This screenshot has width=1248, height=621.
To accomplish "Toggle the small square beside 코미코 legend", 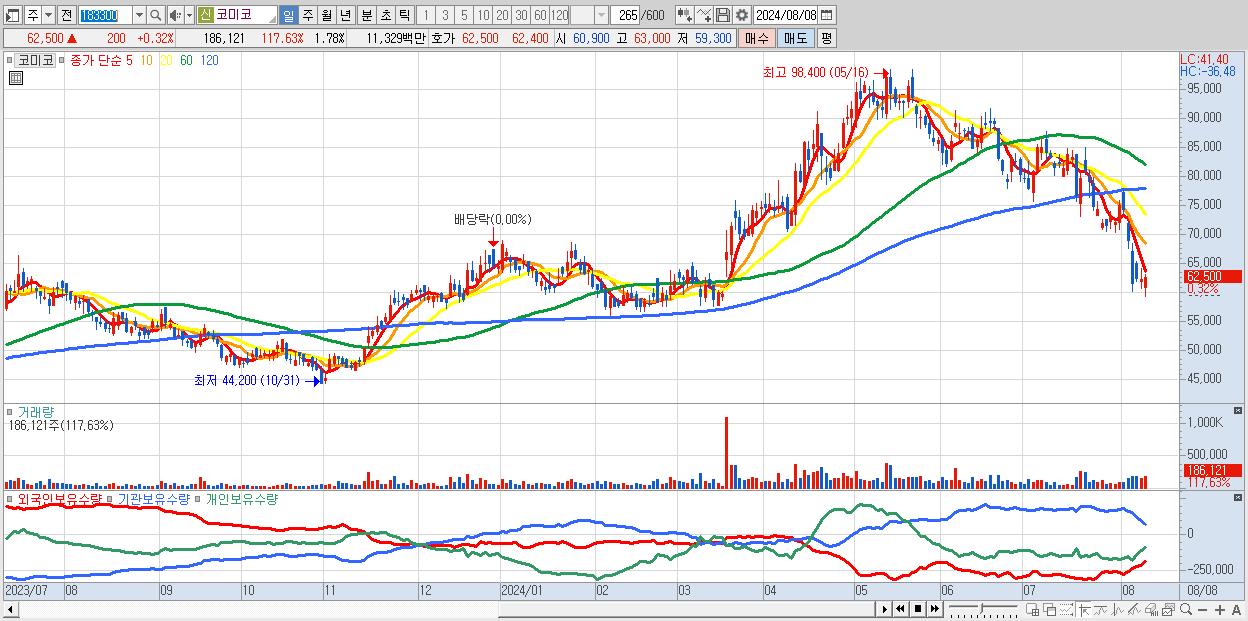I will (8, 61).
